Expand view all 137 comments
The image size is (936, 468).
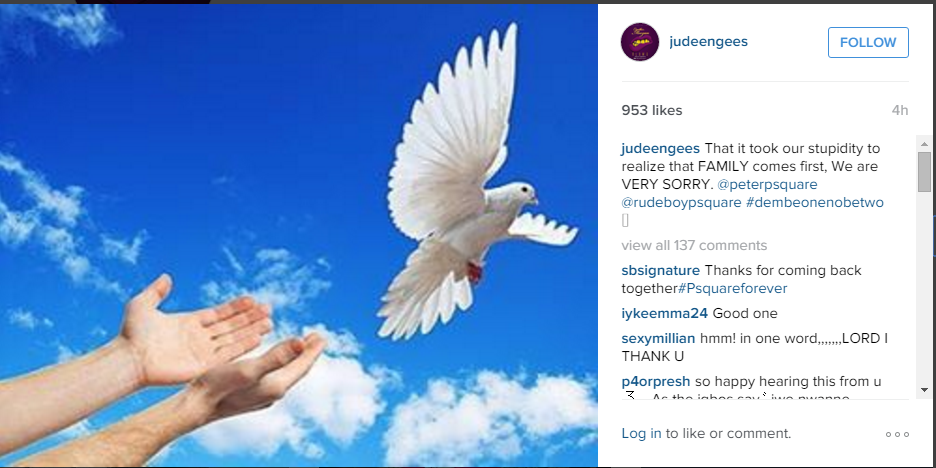point(694,245)
